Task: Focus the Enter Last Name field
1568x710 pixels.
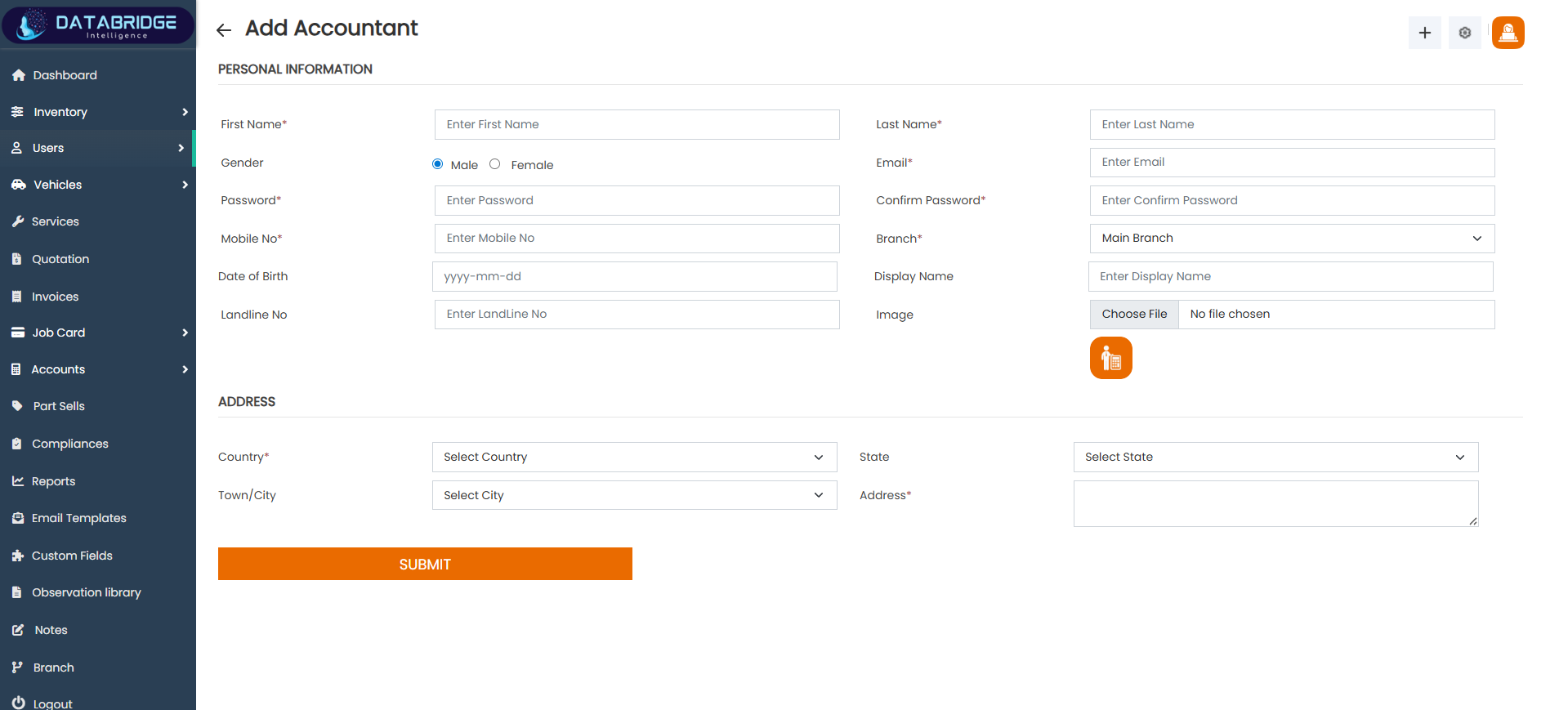Action: point(1292,124)
